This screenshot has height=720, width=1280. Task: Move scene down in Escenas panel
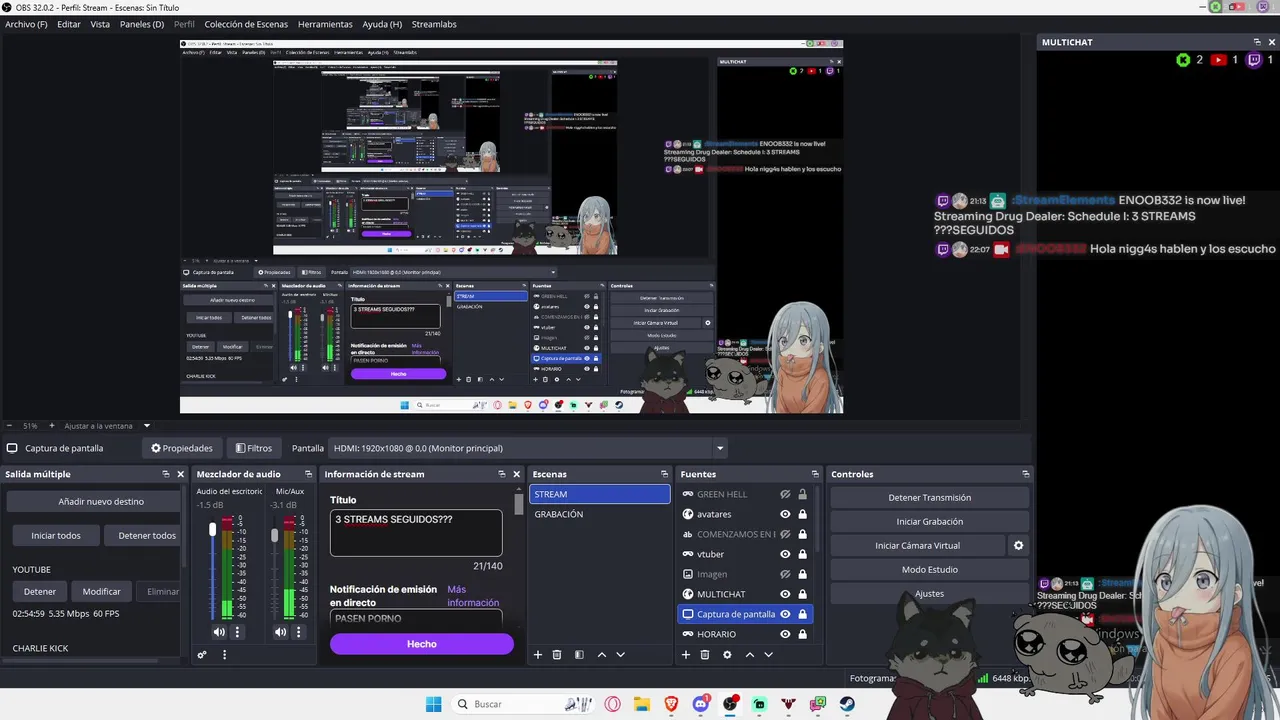[620, 655]
